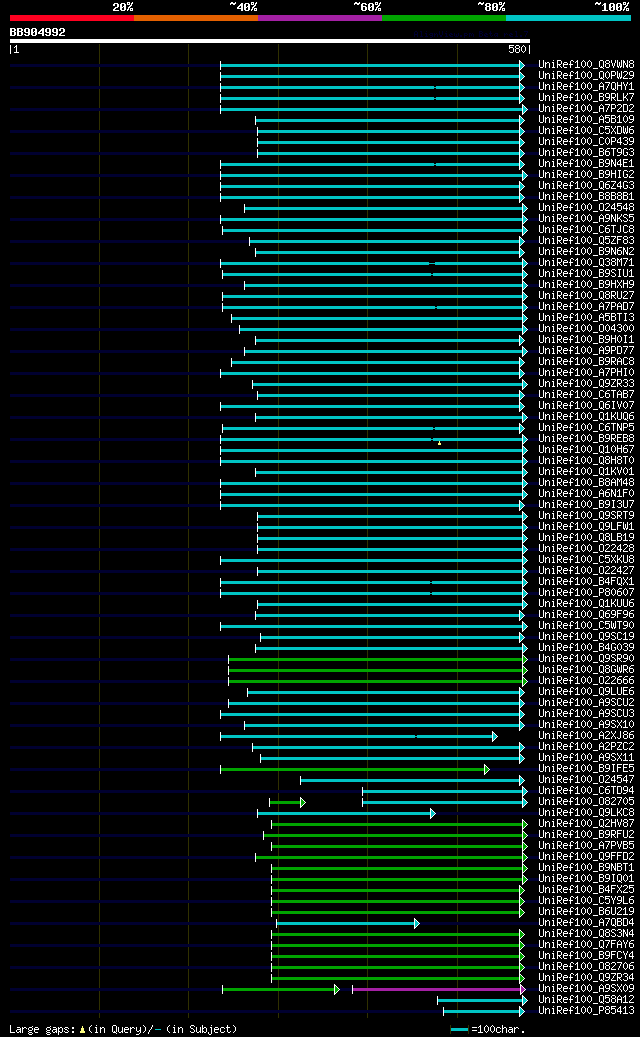Select the green alignment bar for UniRef100_Q9SR90
Viewport: 640px width, 1037px height.
[378, 659]
